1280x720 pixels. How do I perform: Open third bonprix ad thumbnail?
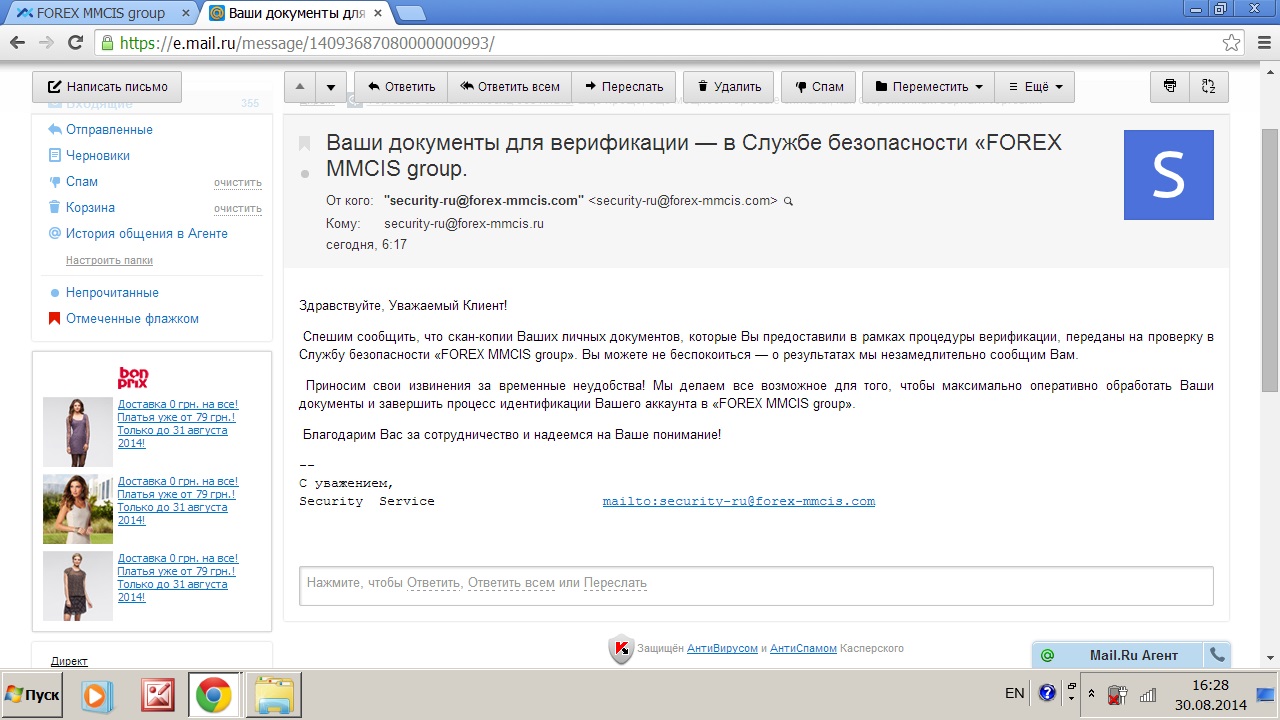(78, 586)
